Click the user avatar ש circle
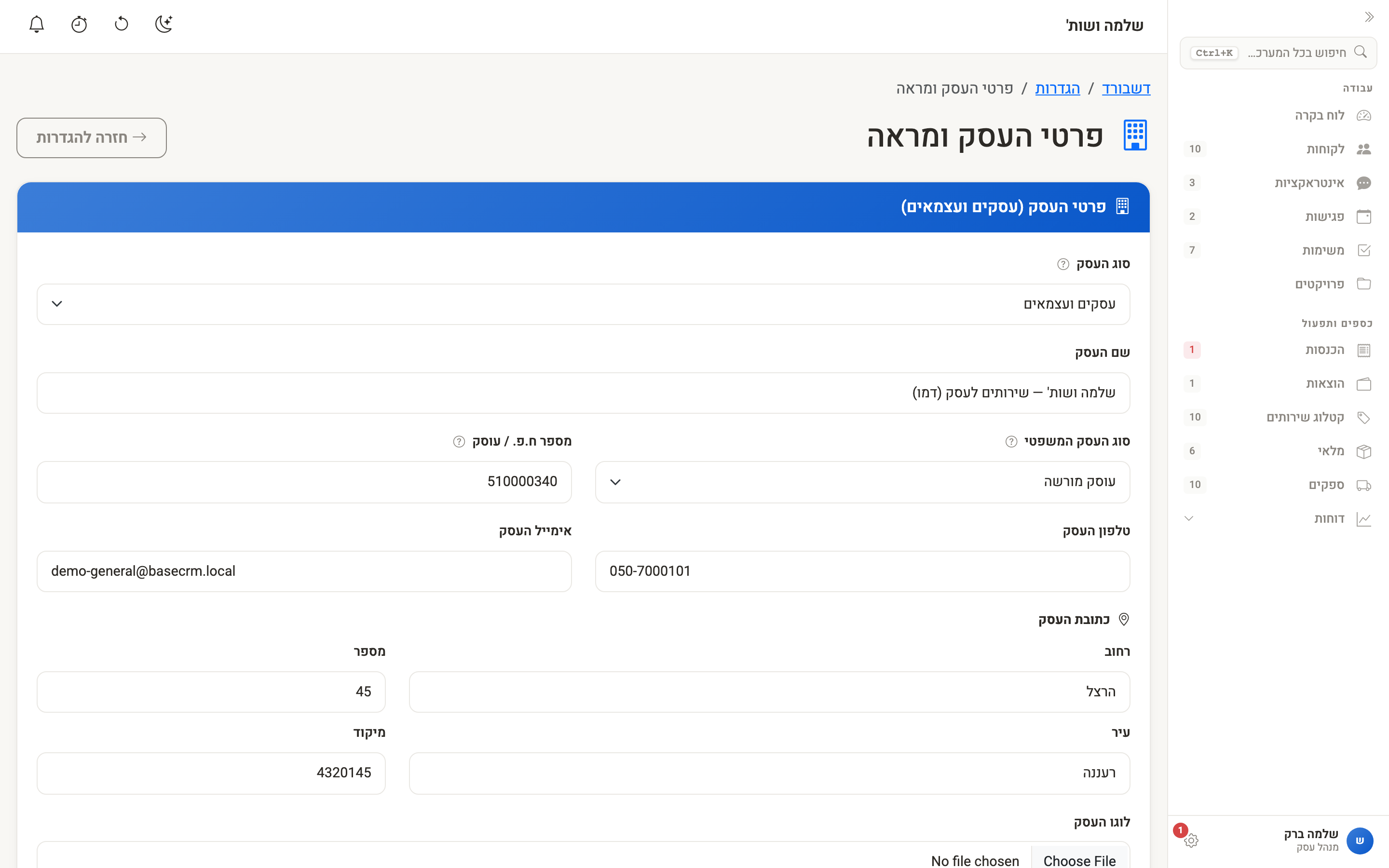This screenshot has width=1389, height=868. [x=1360, y=841]
